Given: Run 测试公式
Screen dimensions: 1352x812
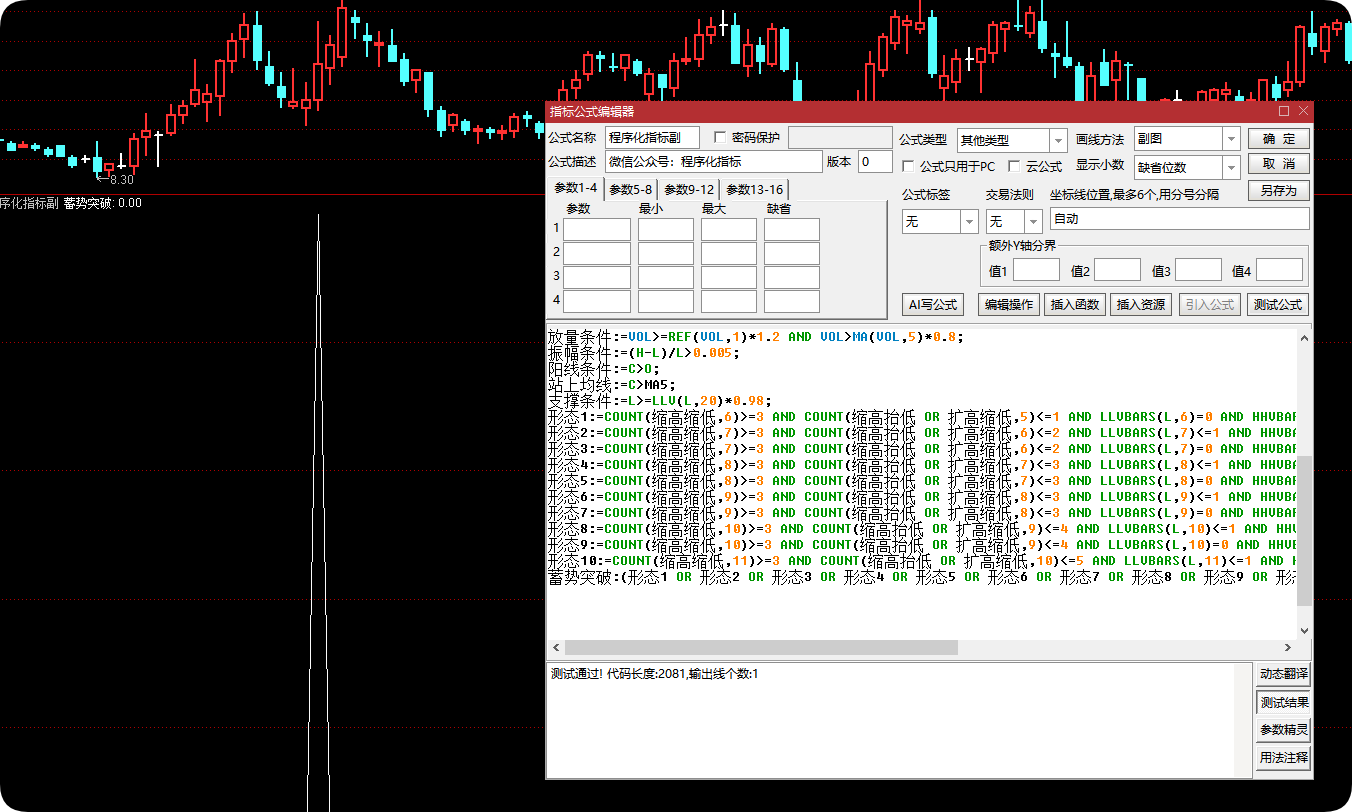Looking at the screenshot, I should click(x=1278, y=304).
